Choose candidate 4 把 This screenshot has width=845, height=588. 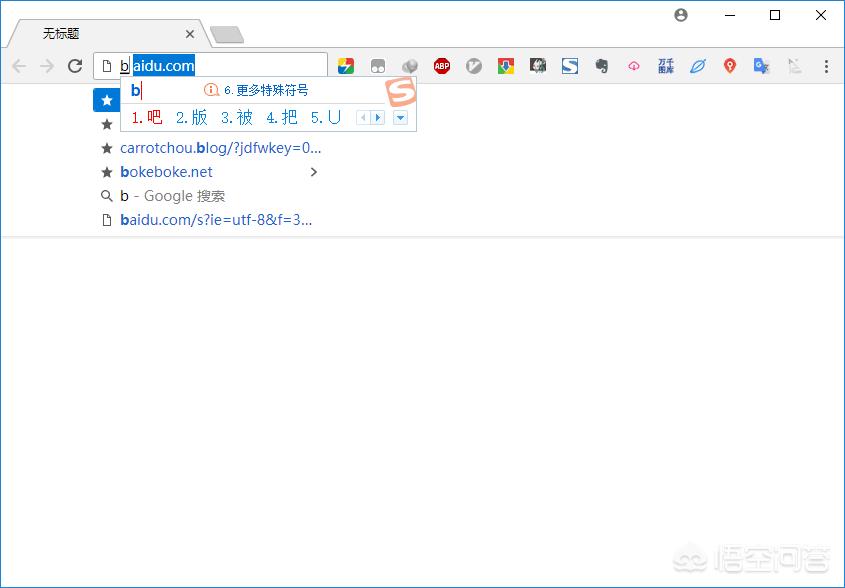[x=282, y=117]
